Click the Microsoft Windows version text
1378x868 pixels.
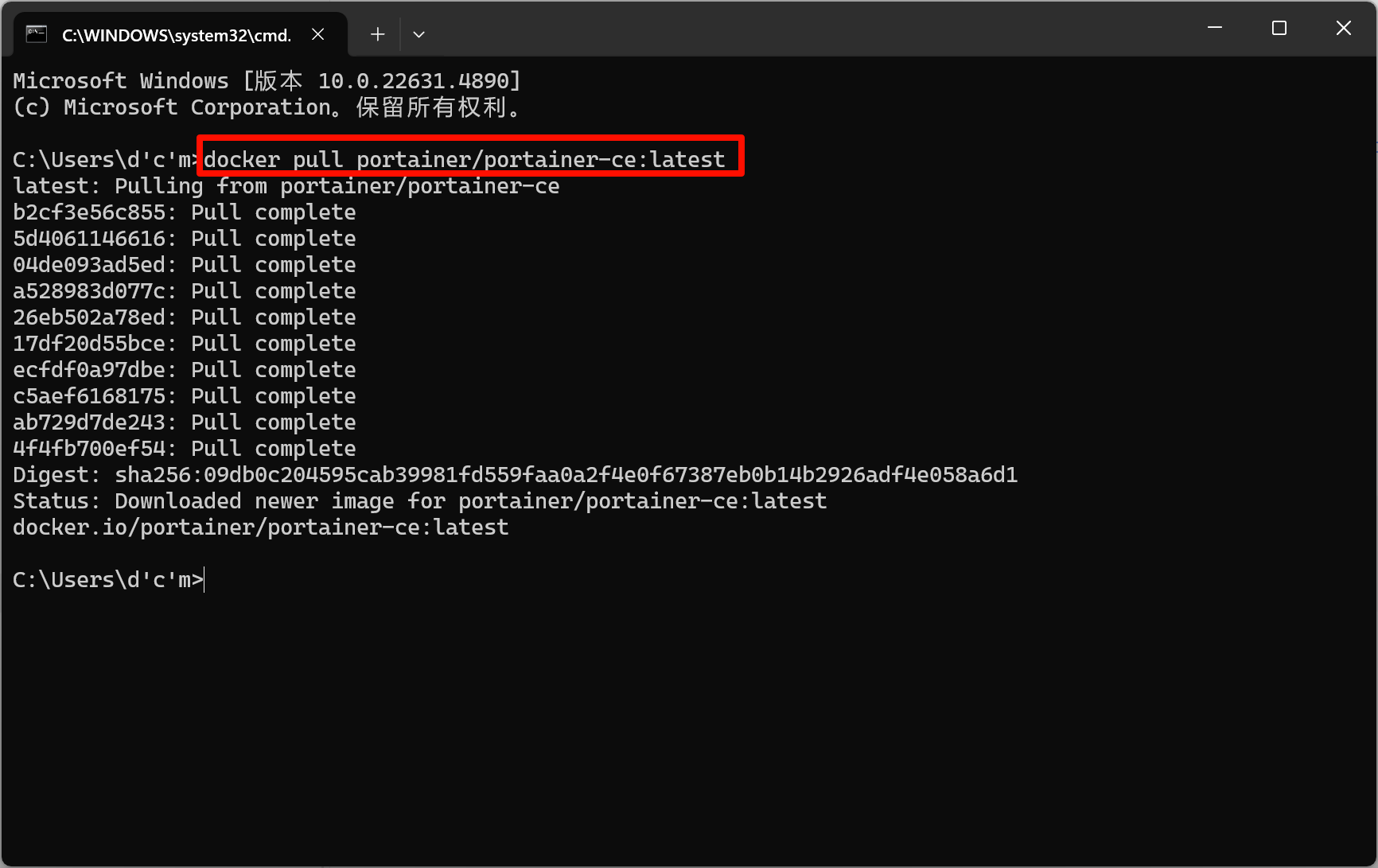(x=267, y=80)
